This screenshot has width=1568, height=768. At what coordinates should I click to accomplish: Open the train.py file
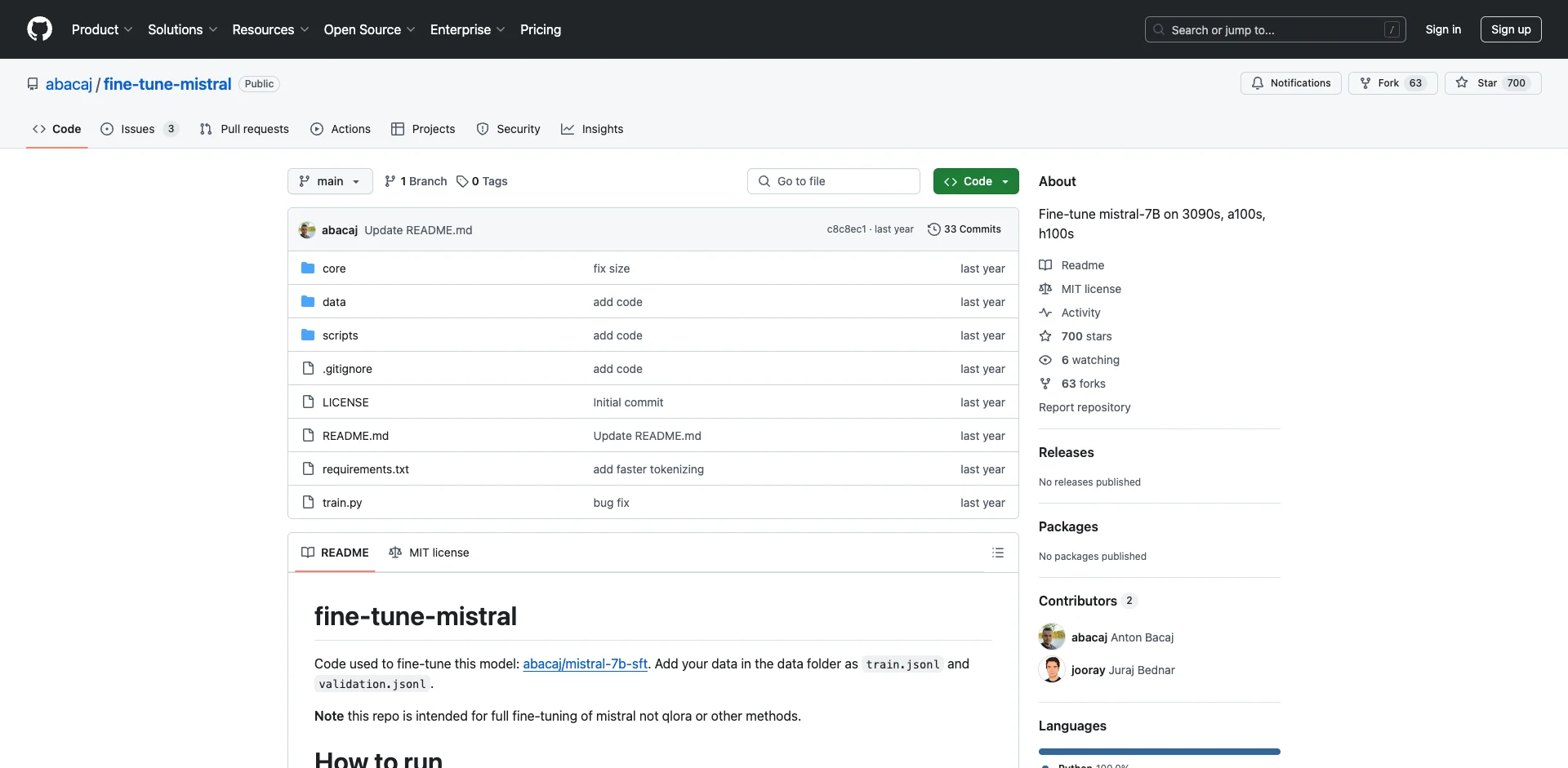click(342, 503)
